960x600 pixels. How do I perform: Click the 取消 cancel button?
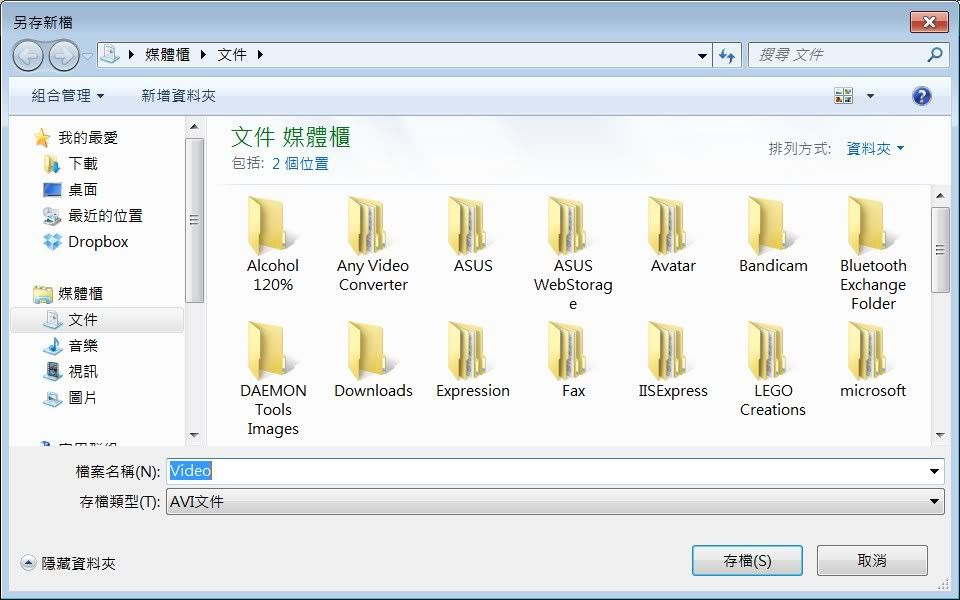pos(872,561)
